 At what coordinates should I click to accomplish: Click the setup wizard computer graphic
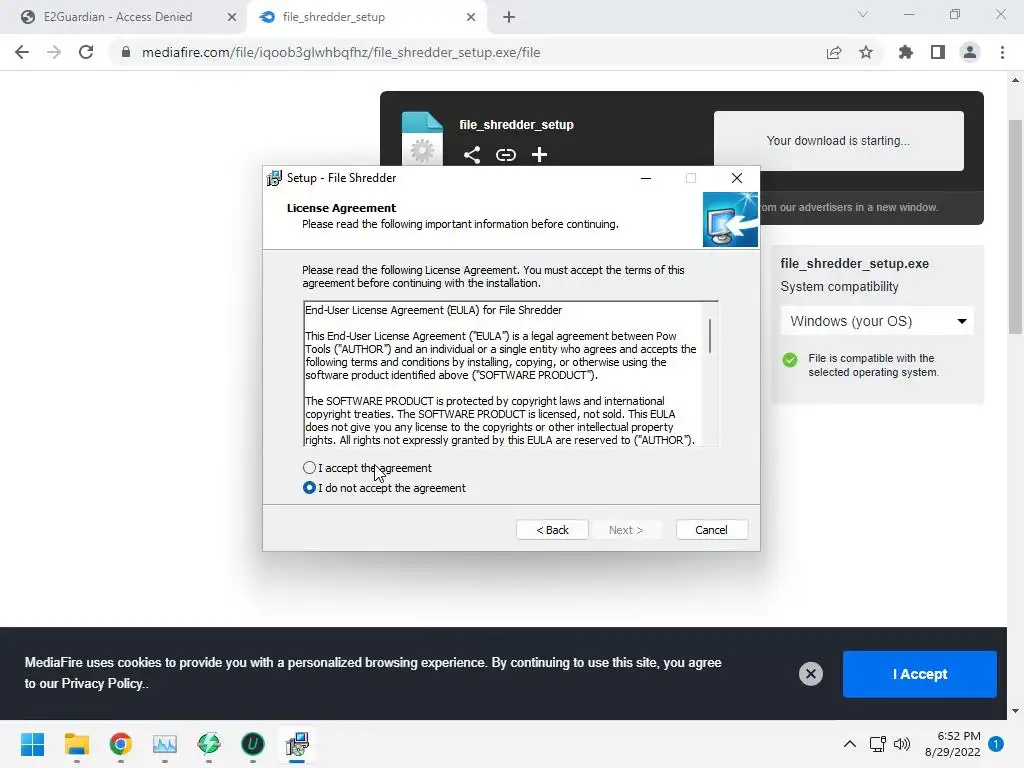[730, 219]
